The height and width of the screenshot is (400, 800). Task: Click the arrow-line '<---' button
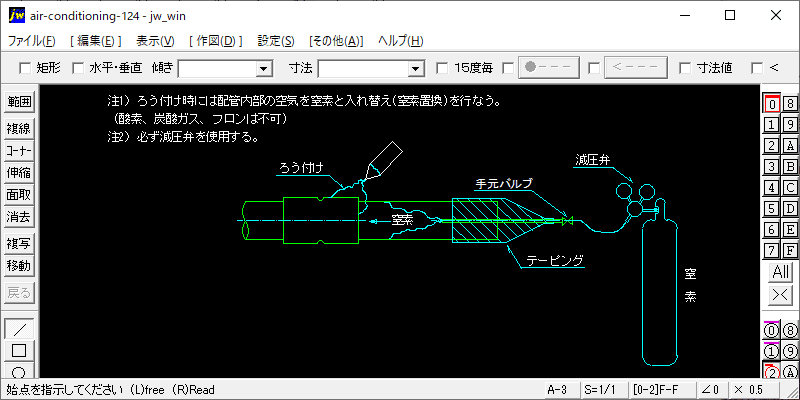coord(636,68)
